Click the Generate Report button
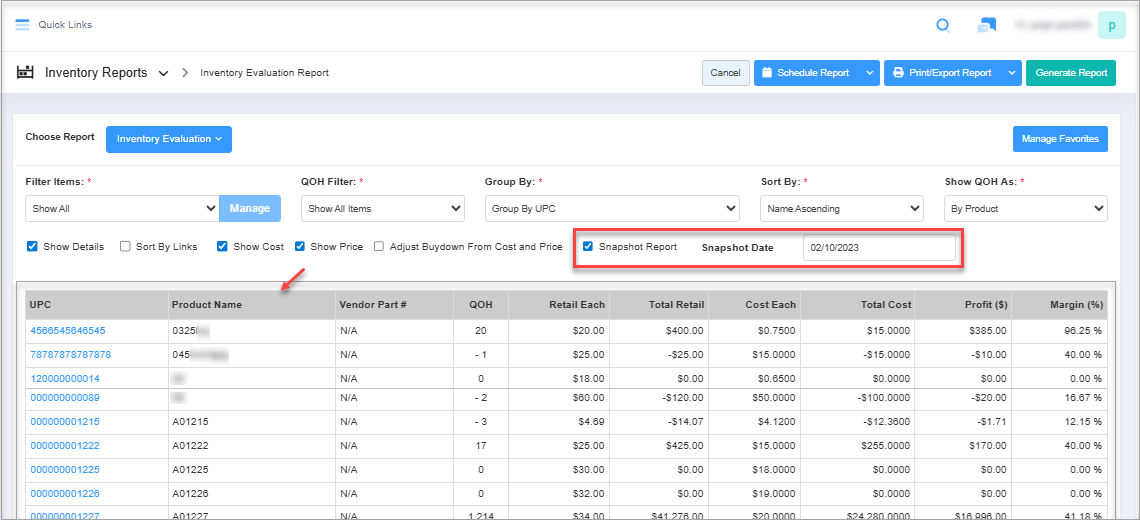The width and height of the screenshot is (1140, 520). tap(1071, 73)
